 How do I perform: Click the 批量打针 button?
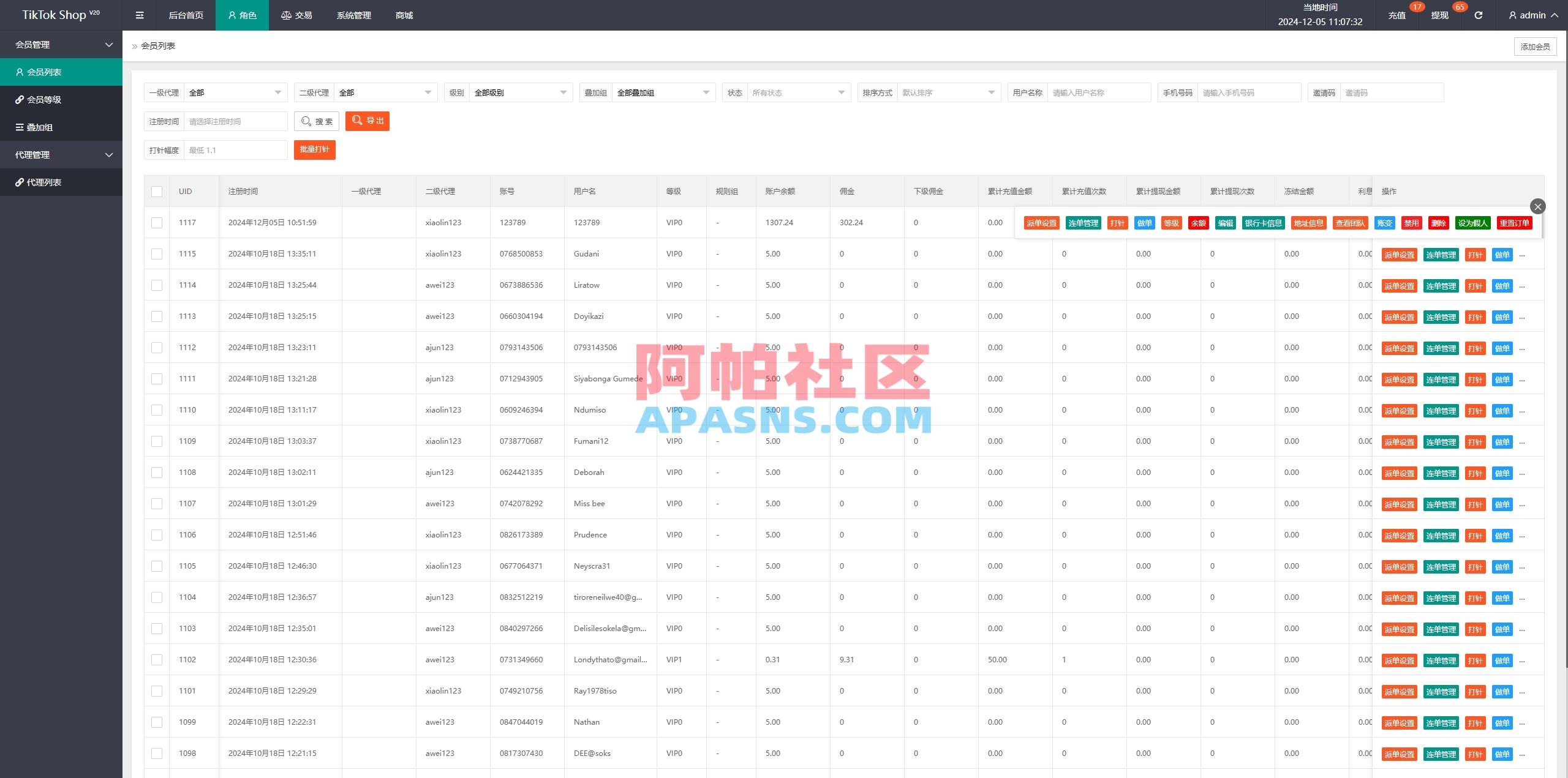pos(315,149)
